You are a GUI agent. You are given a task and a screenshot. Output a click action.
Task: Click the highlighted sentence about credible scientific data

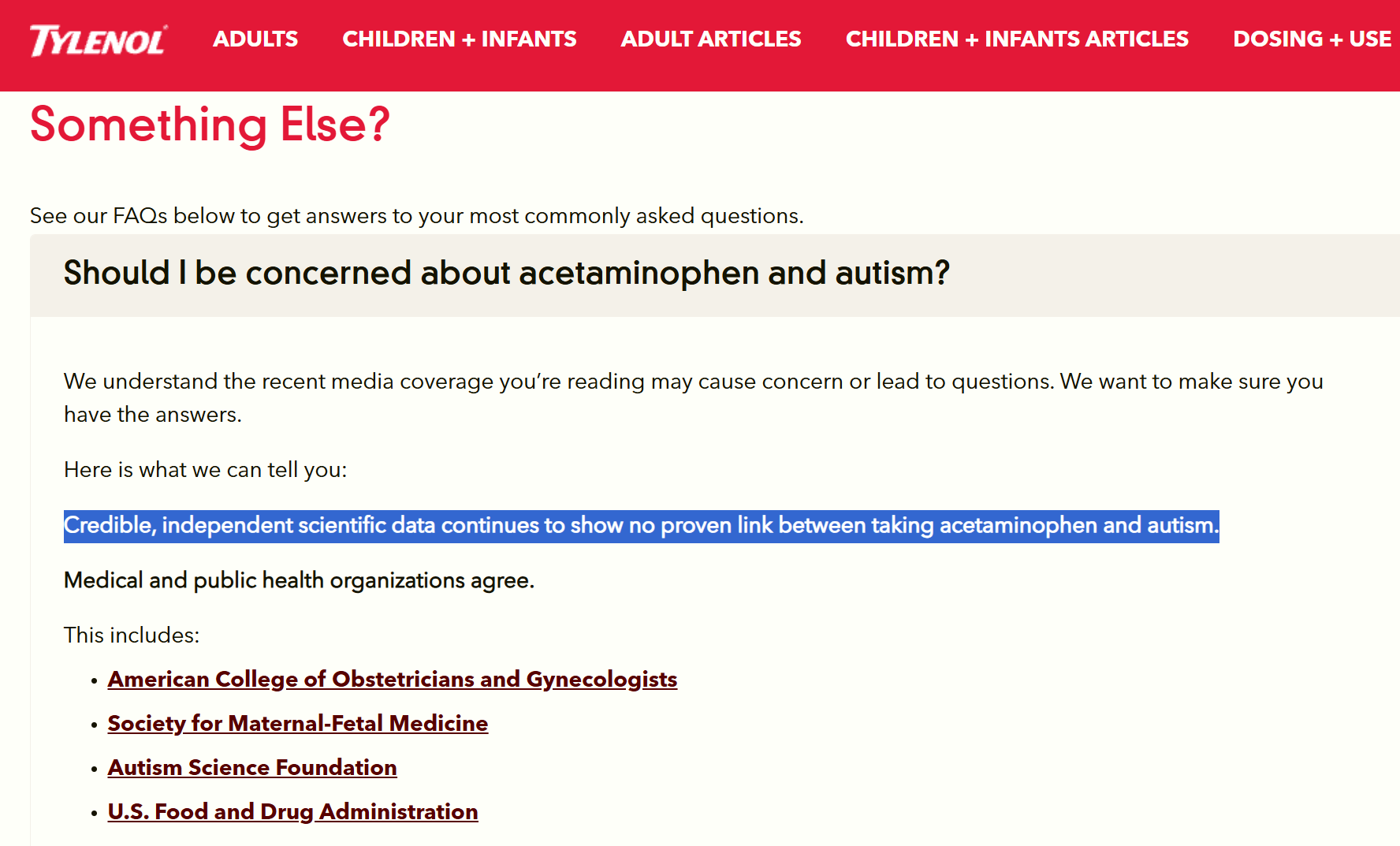[x=641, y=526]
